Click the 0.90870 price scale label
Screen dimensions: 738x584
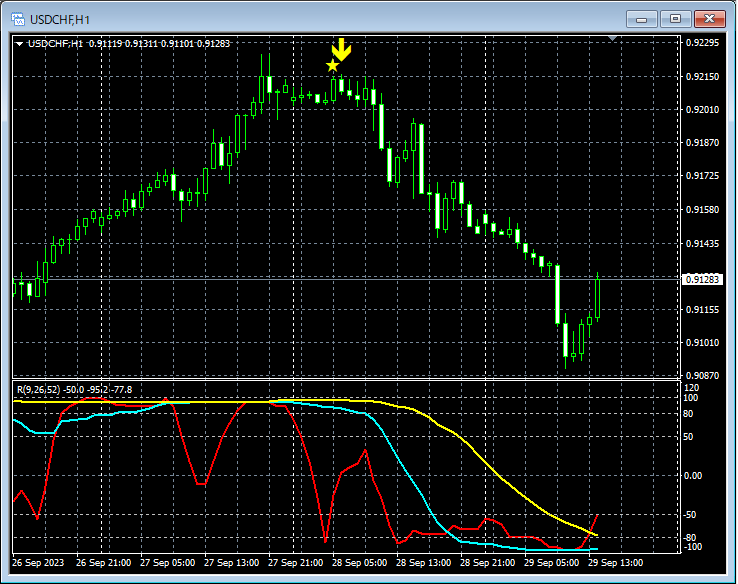(x=702, y=376)
